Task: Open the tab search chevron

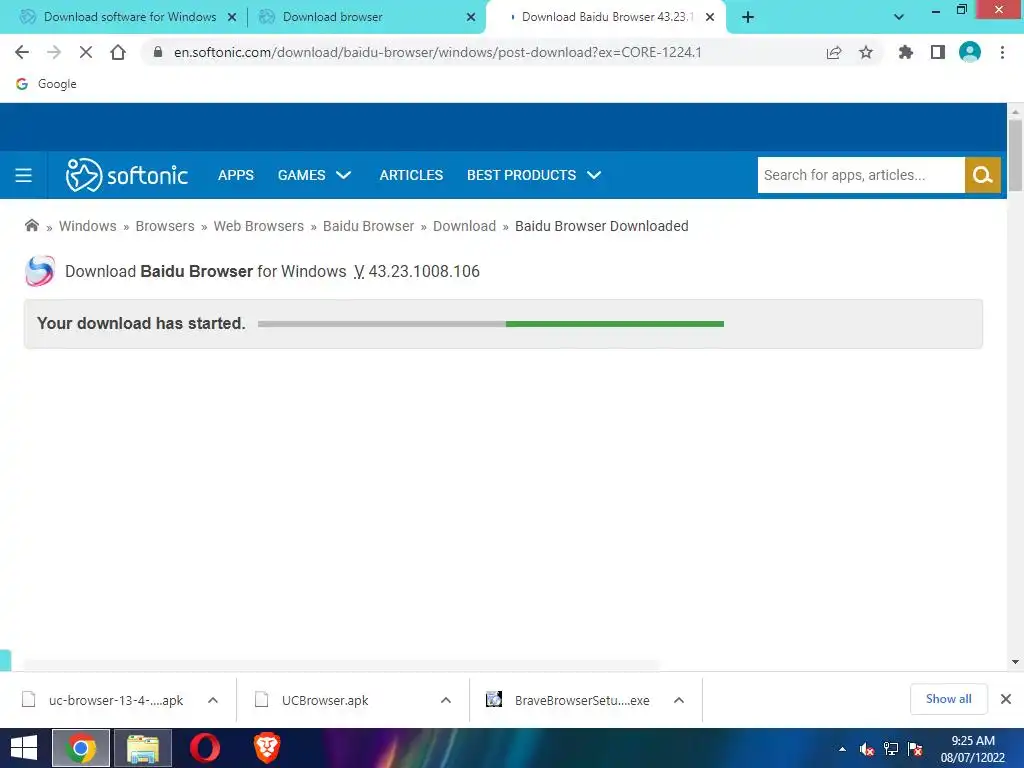Action: [x=899, y=17]
